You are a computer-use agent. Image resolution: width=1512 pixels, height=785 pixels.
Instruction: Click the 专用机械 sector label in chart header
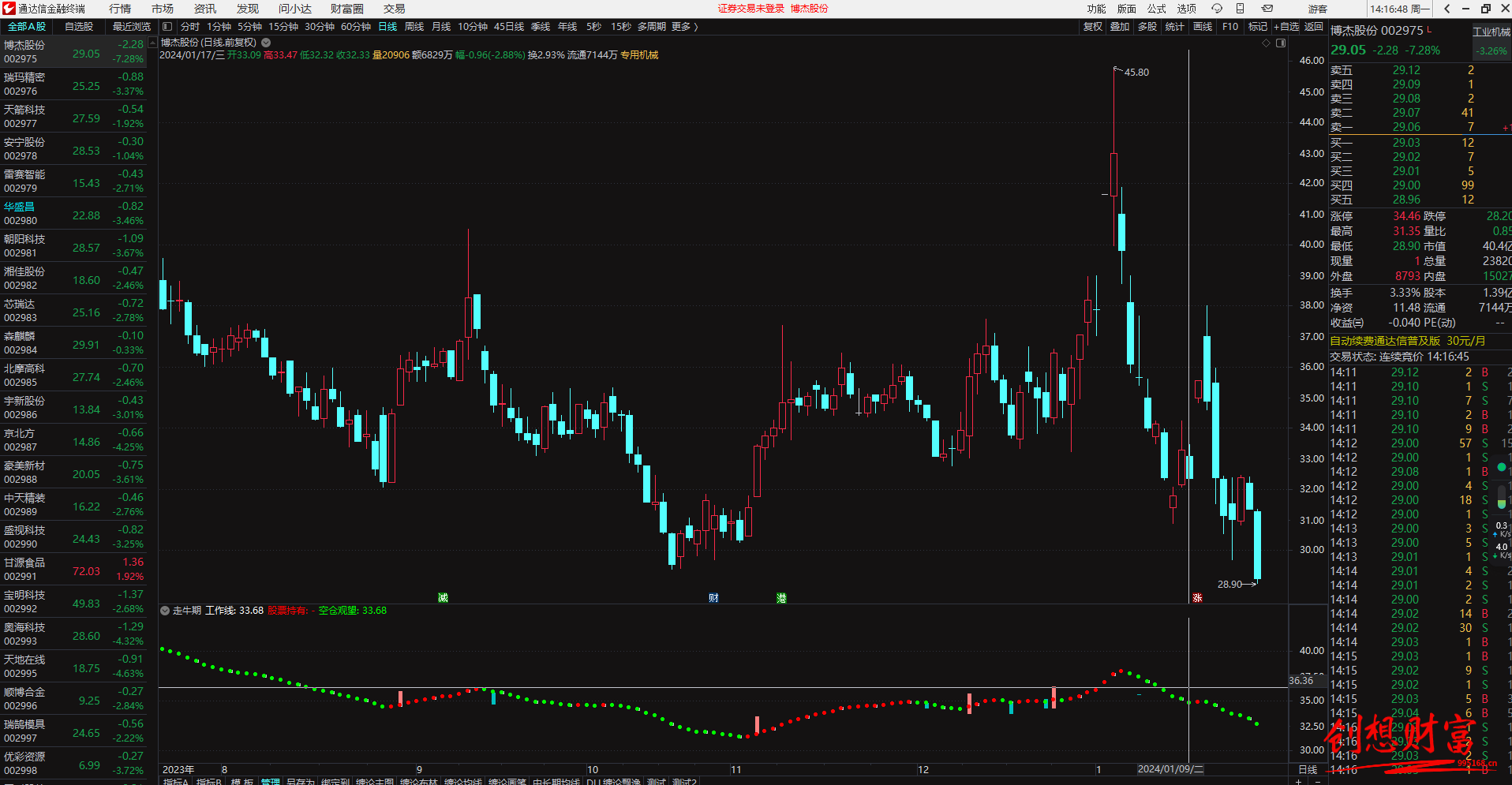(x=639, y=55)
